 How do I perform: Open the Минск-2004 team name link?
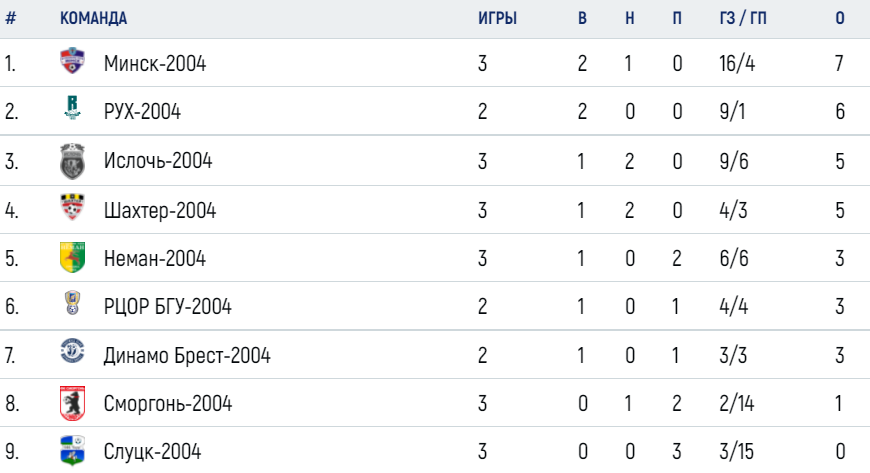coord(155,64)
